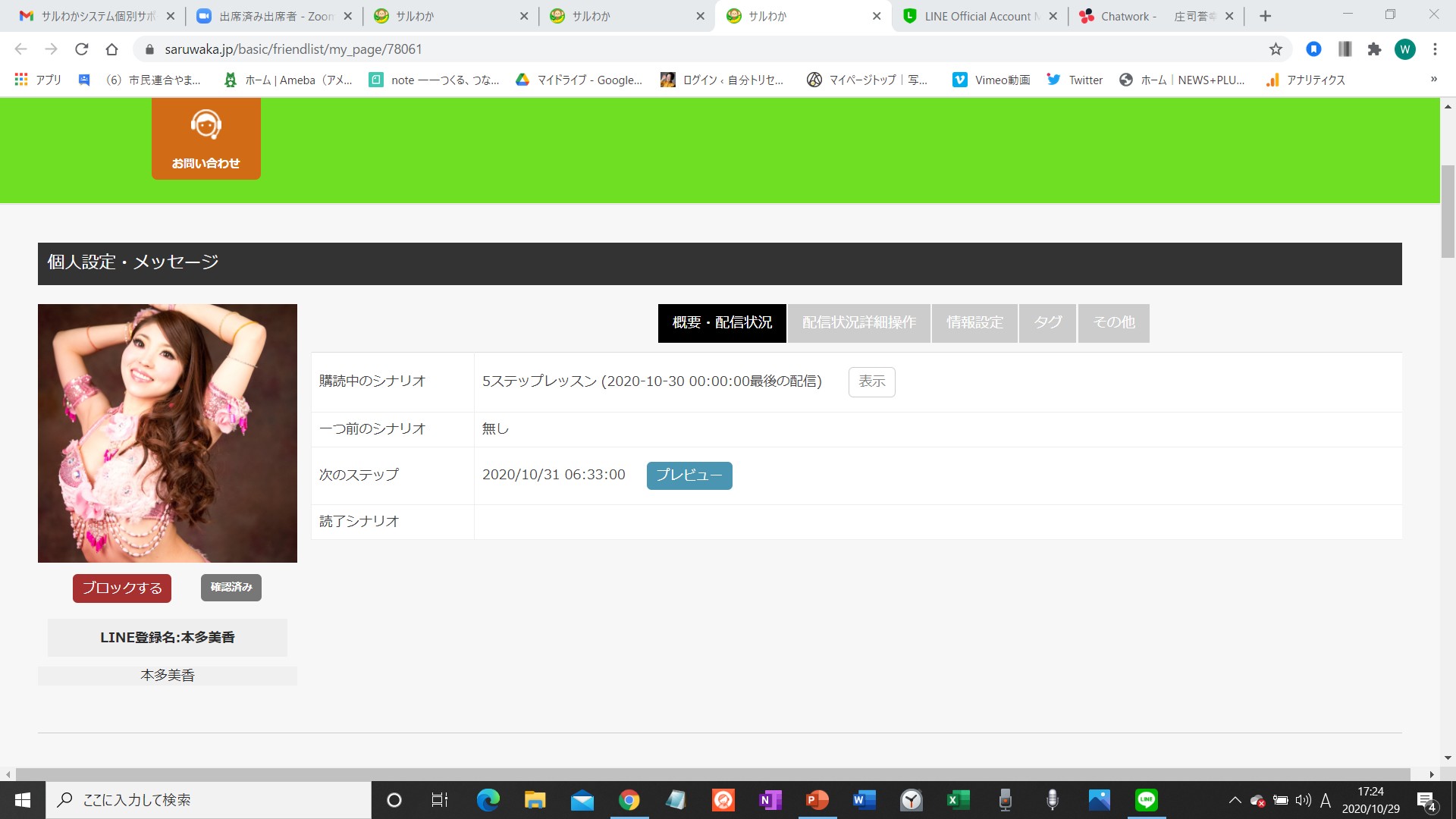Screen dimensions: 1456x819
Task: Select the 配信状況詳細操作 tab
Action: tap(859, 323)
